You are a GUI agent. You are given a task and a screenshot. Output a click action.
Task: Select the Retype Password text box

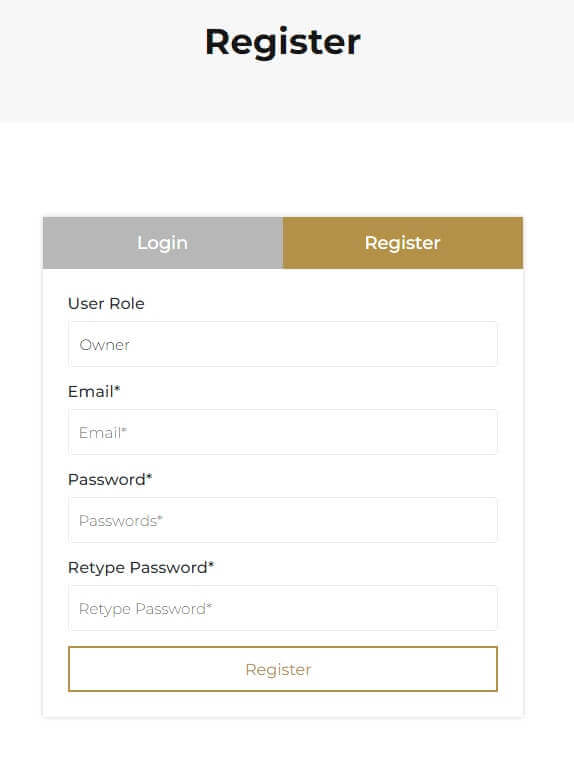283,608
